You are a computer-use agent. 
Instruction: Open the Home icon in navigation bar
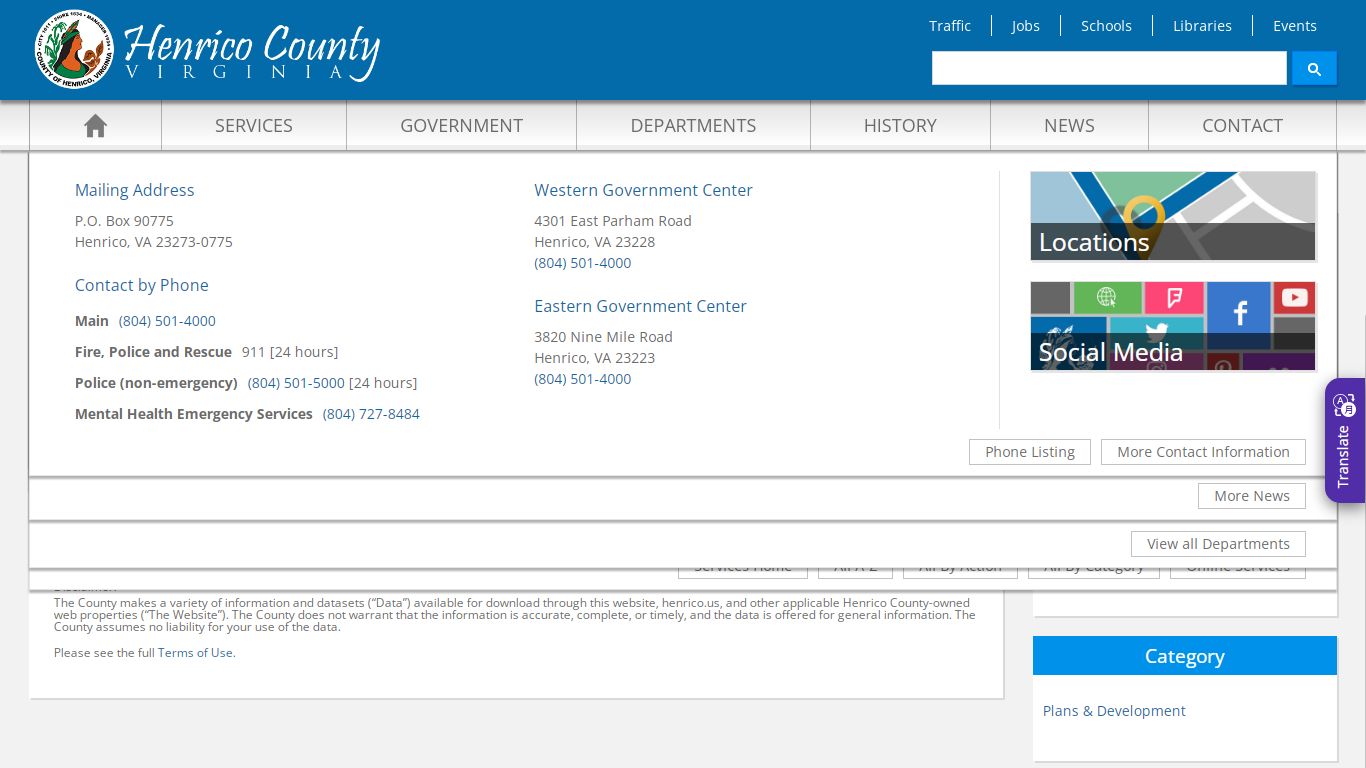(95, 125)
